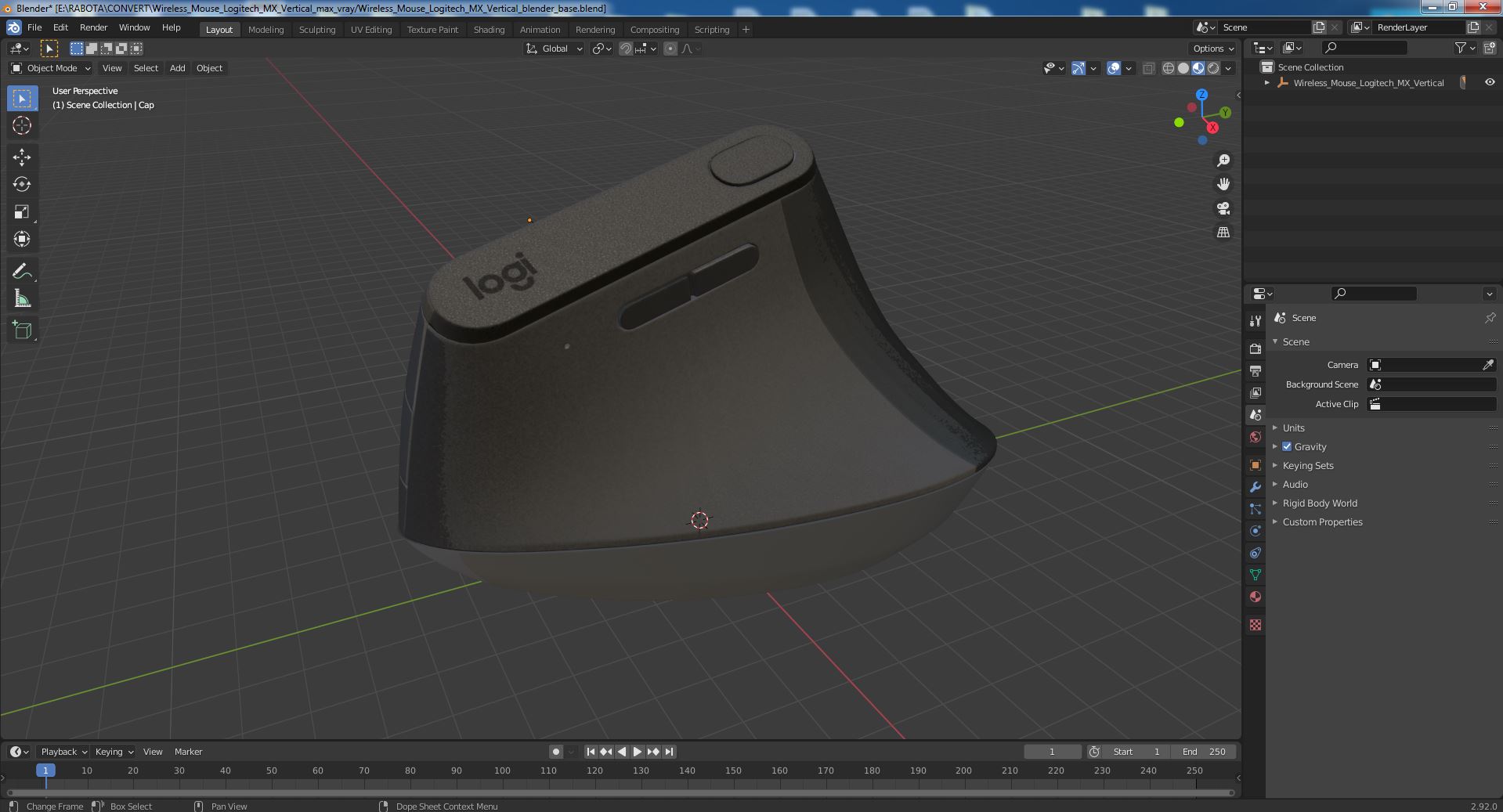Screen dimensions: 1503x812
Task: Open the Render properties tab
Action: [x=1256, y=348]
